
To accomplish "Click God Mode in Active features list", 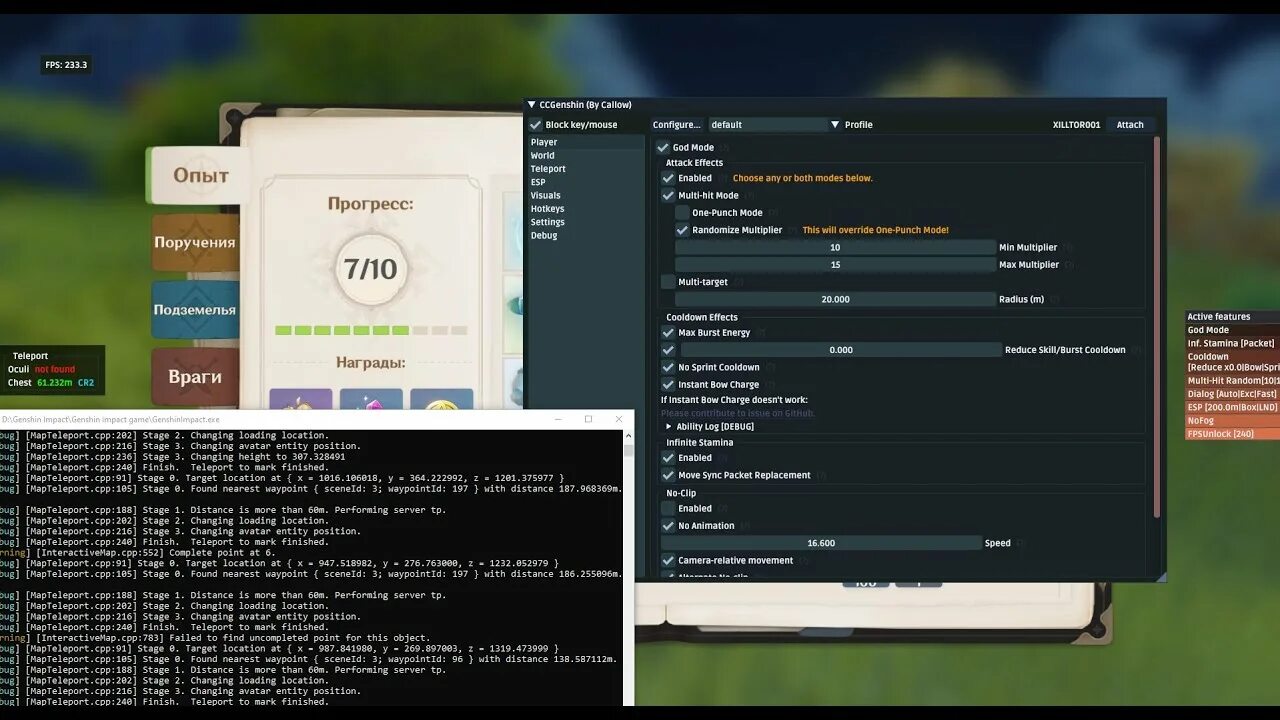I will coord(1208,330).
